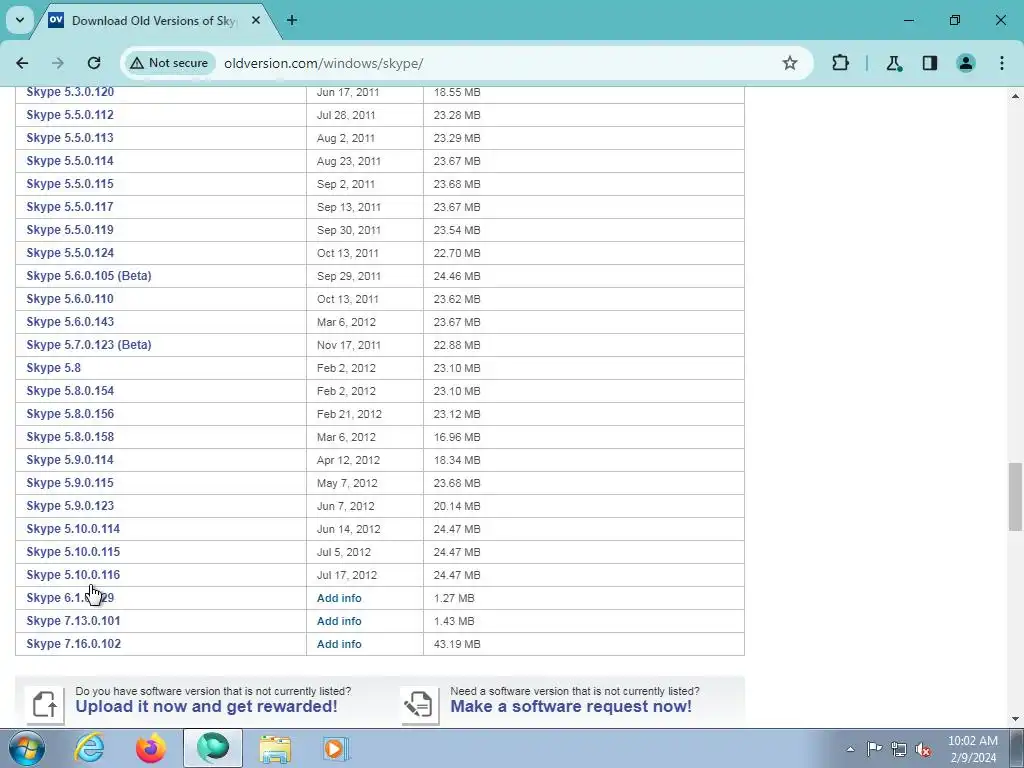
Task: Open the Skype 5.5.0.115 link
Action: click(x=70, y=184)
